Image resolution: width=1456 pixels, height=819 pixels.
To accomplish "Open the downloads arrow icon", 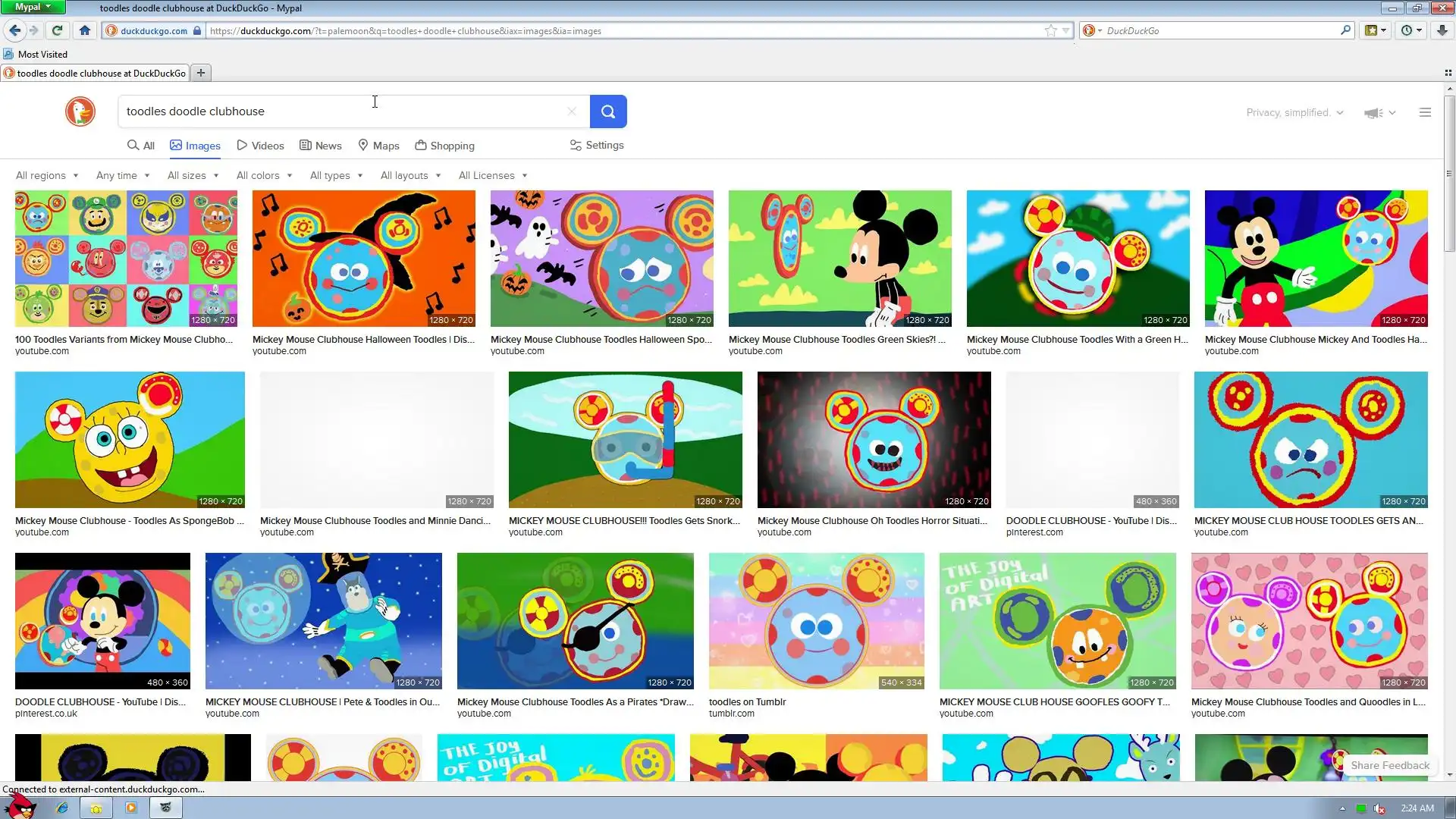I will (x=1442, y=30).
